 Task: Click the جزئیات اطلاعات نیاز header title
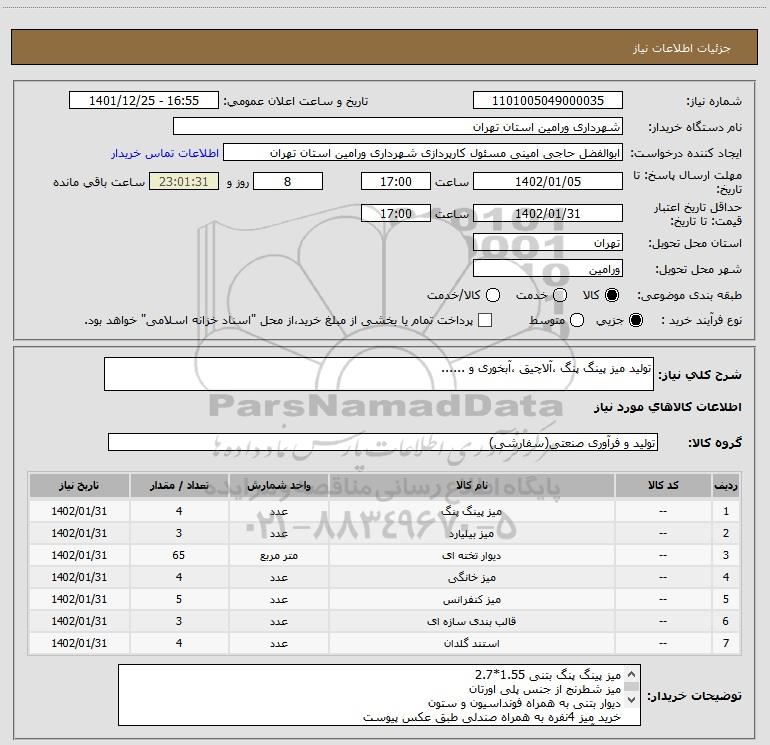pos(682,48)
